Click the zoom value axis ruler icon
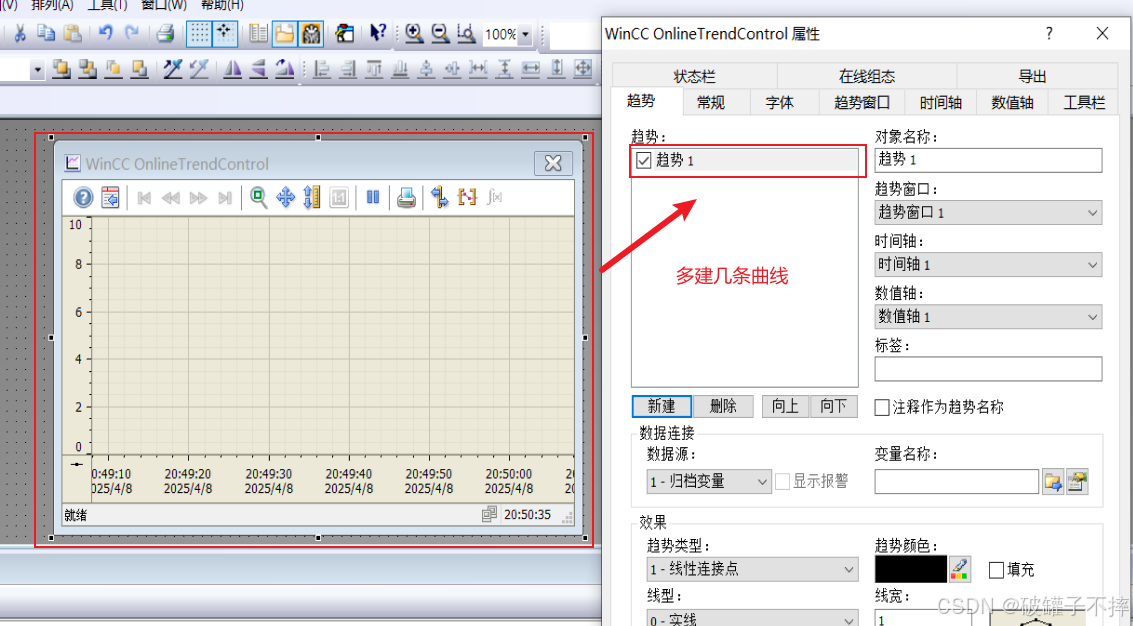Image resolution: width=1133 pixels, height=626 pixels. coord(311,197)
